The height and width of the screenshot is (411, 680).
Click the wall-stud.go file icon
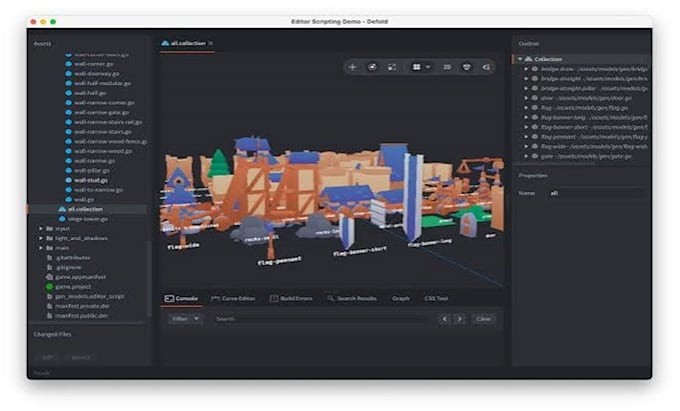(69, 180)
